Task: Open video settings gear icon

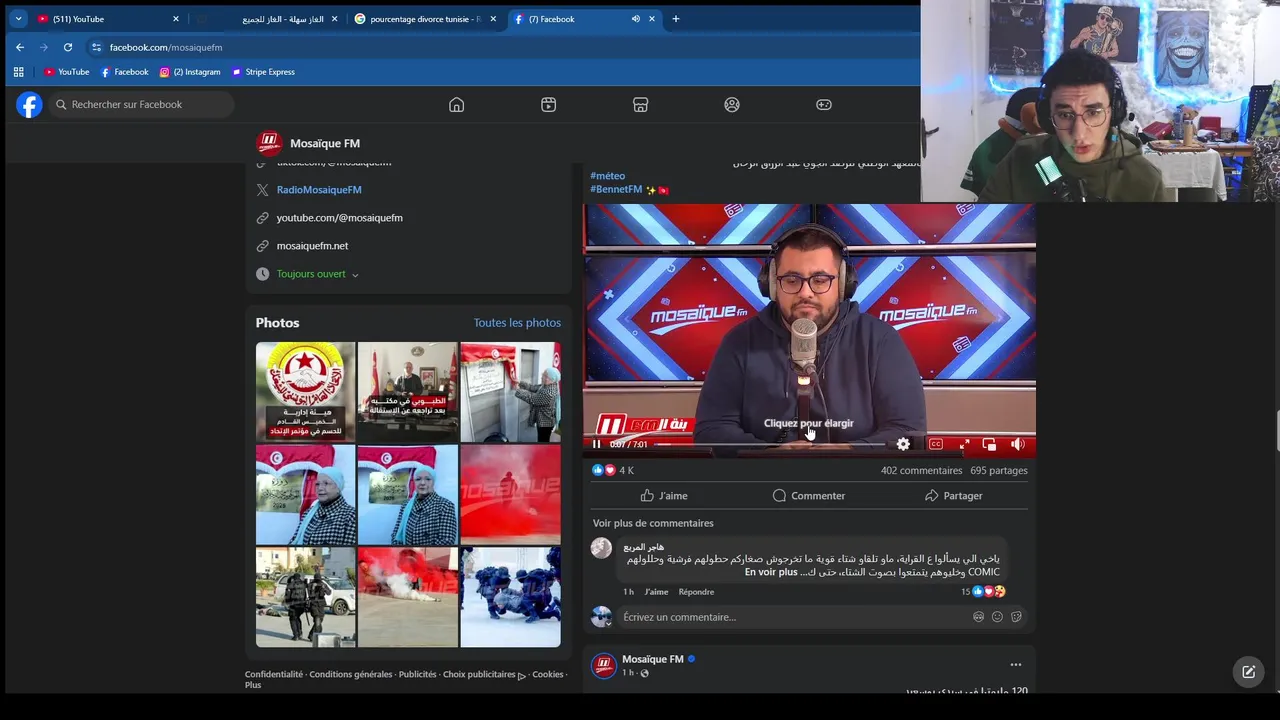Action: click(x=903, y=444)
